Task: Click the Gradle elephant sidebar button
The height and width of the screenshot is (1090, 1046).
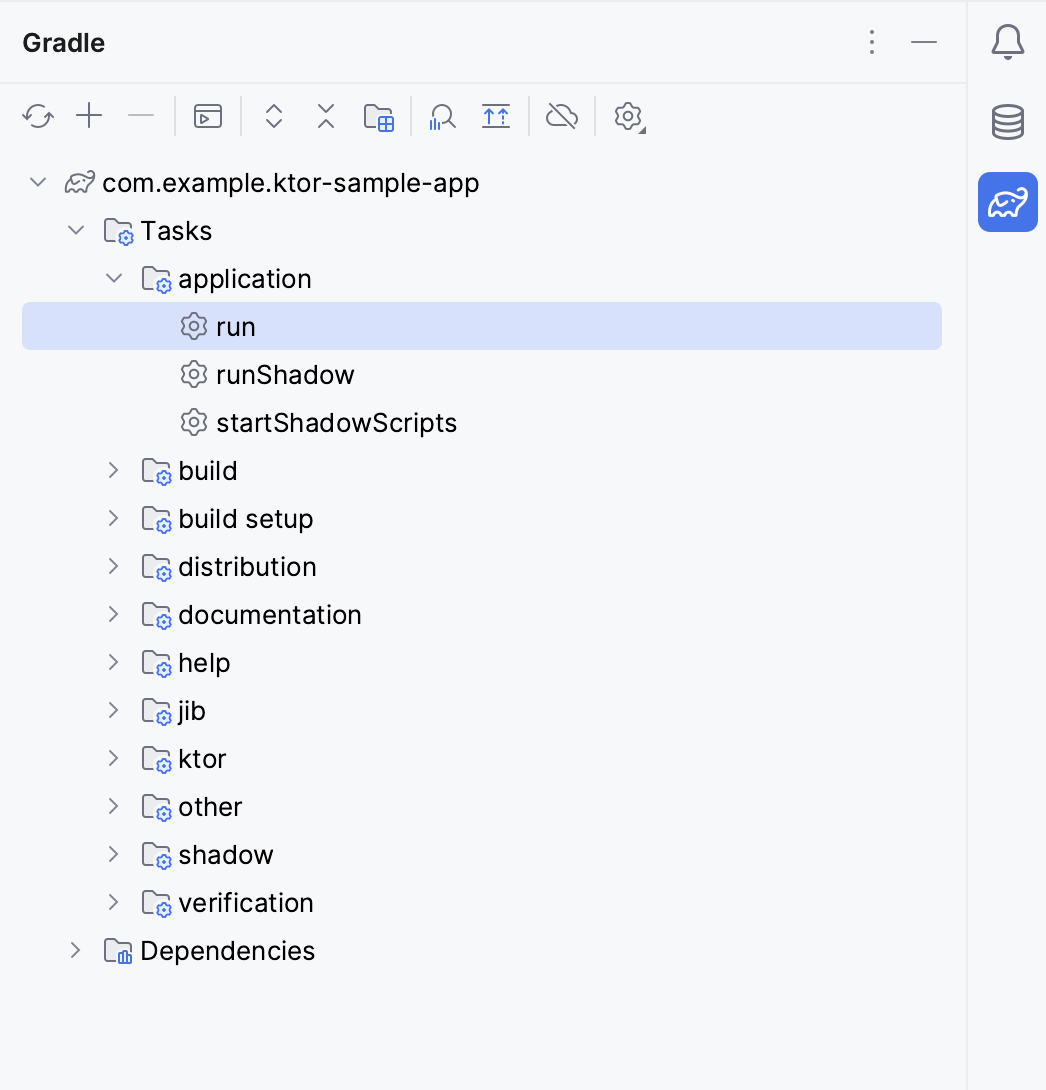Action: click(x=1008, y=202)
